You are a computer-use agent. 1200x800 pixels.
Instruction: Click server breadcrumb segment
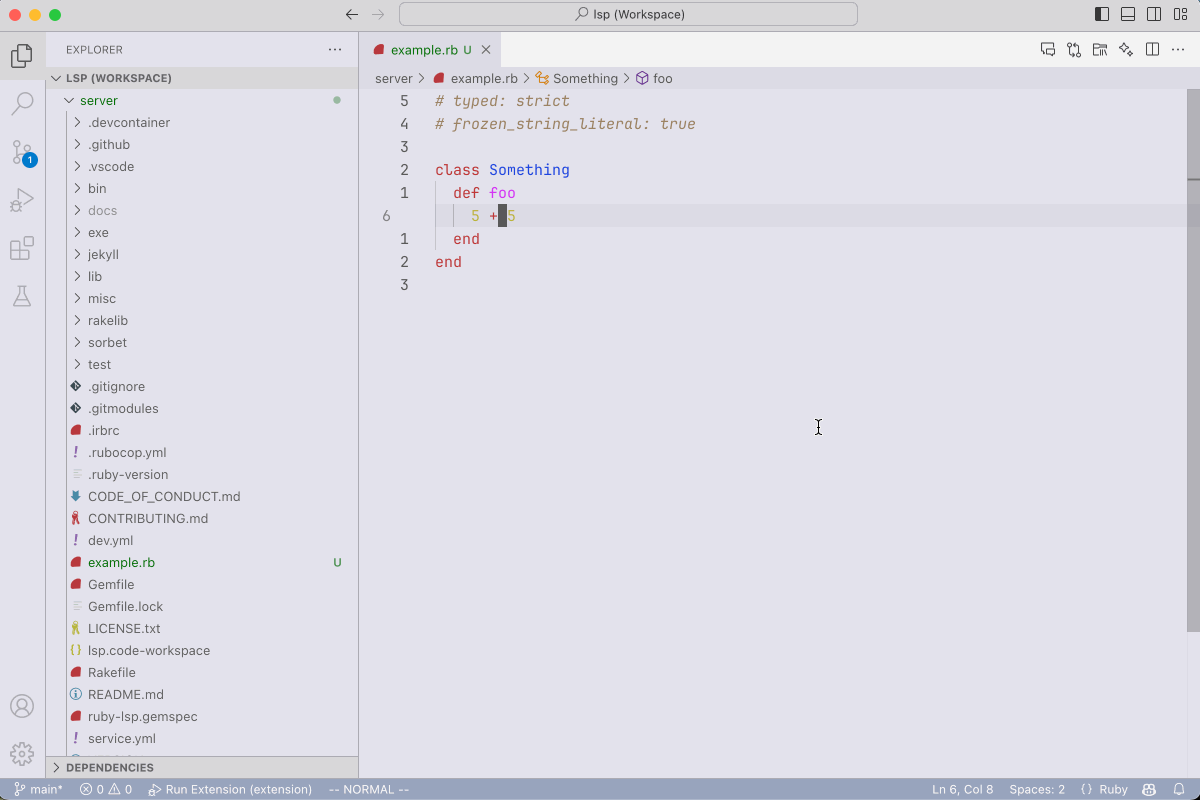click(x=394, y=78)
